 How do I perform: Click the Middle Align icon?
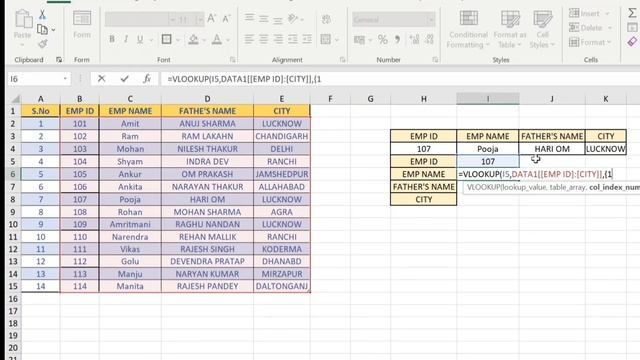[264, 18]
